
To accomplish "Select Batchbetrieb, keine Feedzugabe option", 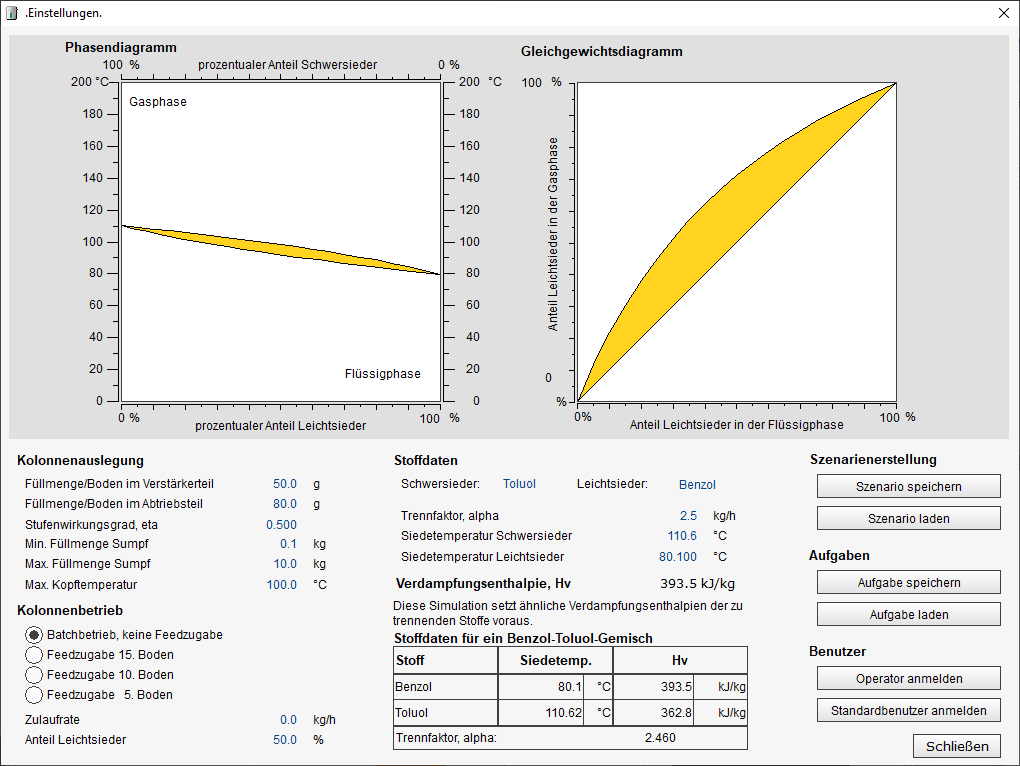I will tap(34, 635).
